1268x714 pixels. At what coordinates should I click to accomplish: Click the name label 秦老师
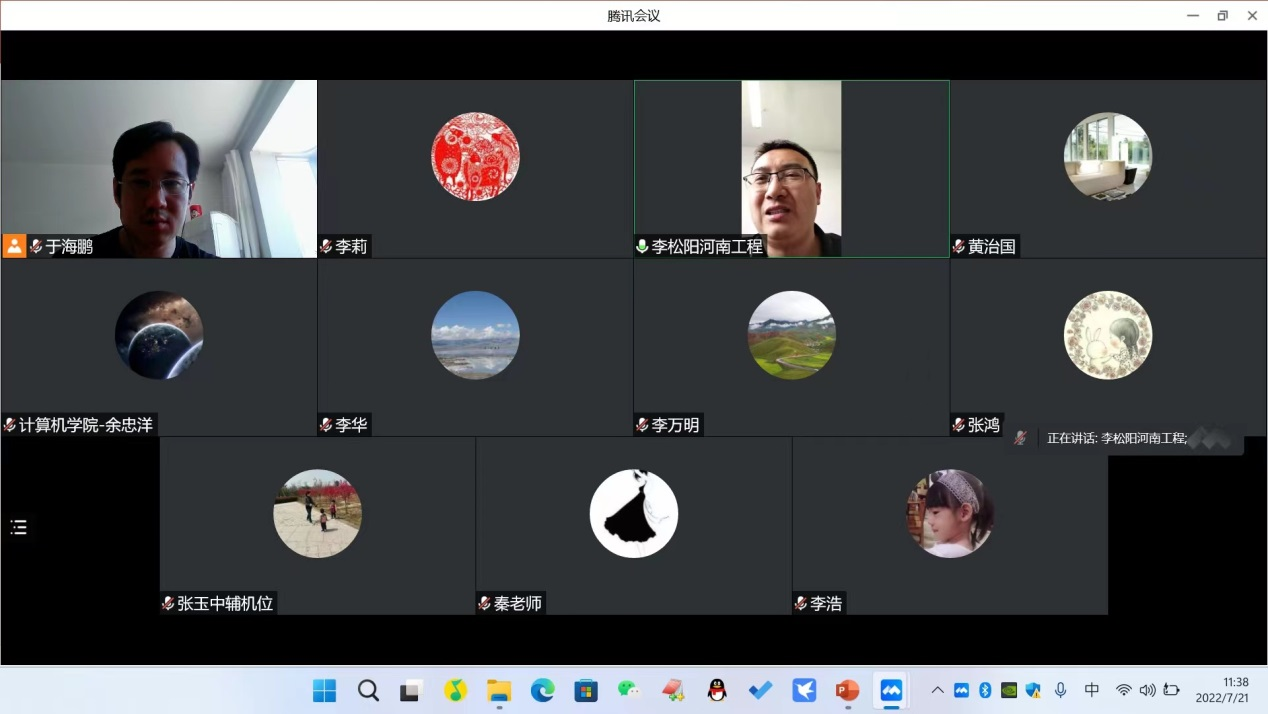[518, 603]
